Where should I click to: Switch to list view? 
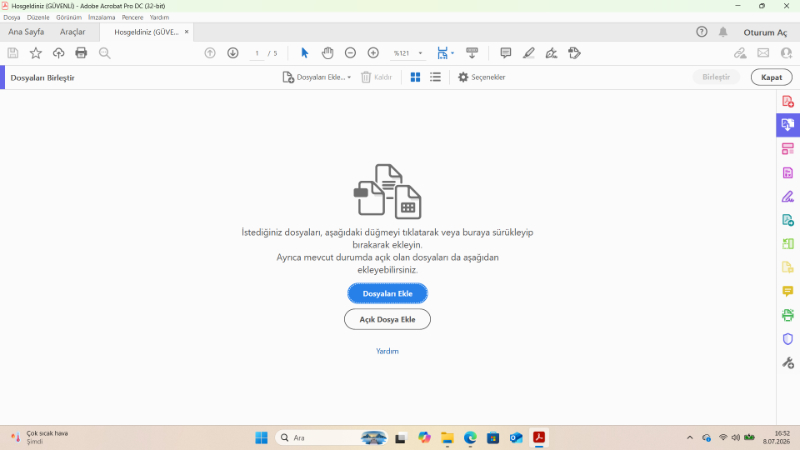tap(435, 77)
